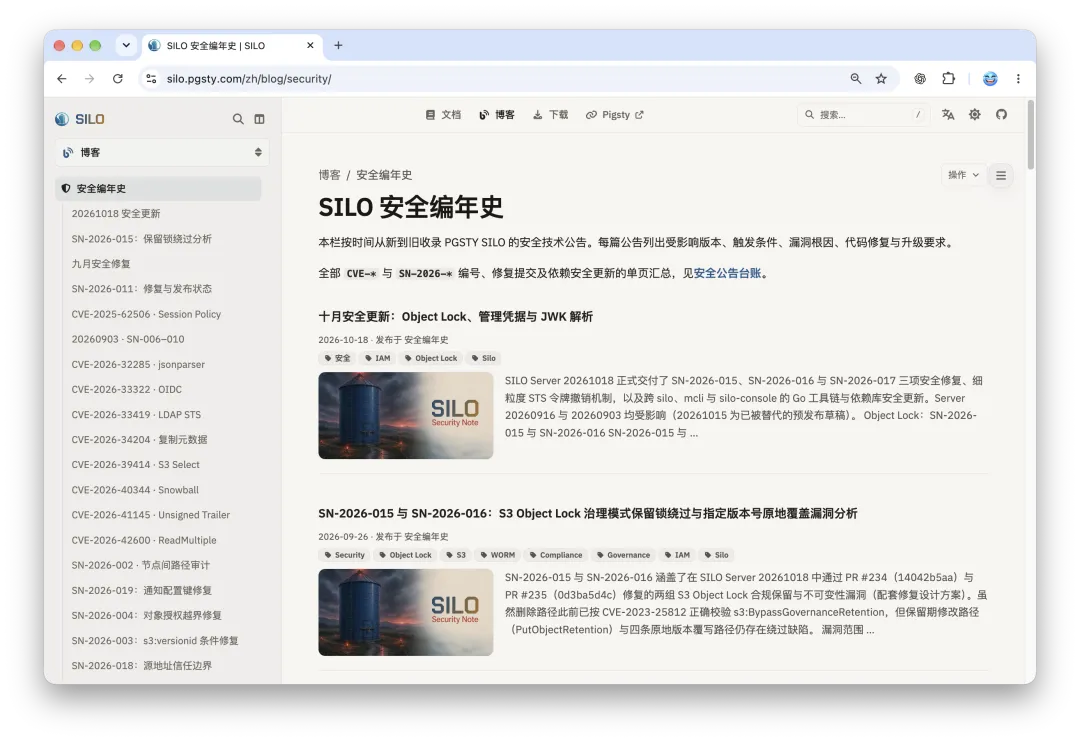Open post 十月安全更新: Object Lock title
1080x742 pixels.
pos(455,317)
